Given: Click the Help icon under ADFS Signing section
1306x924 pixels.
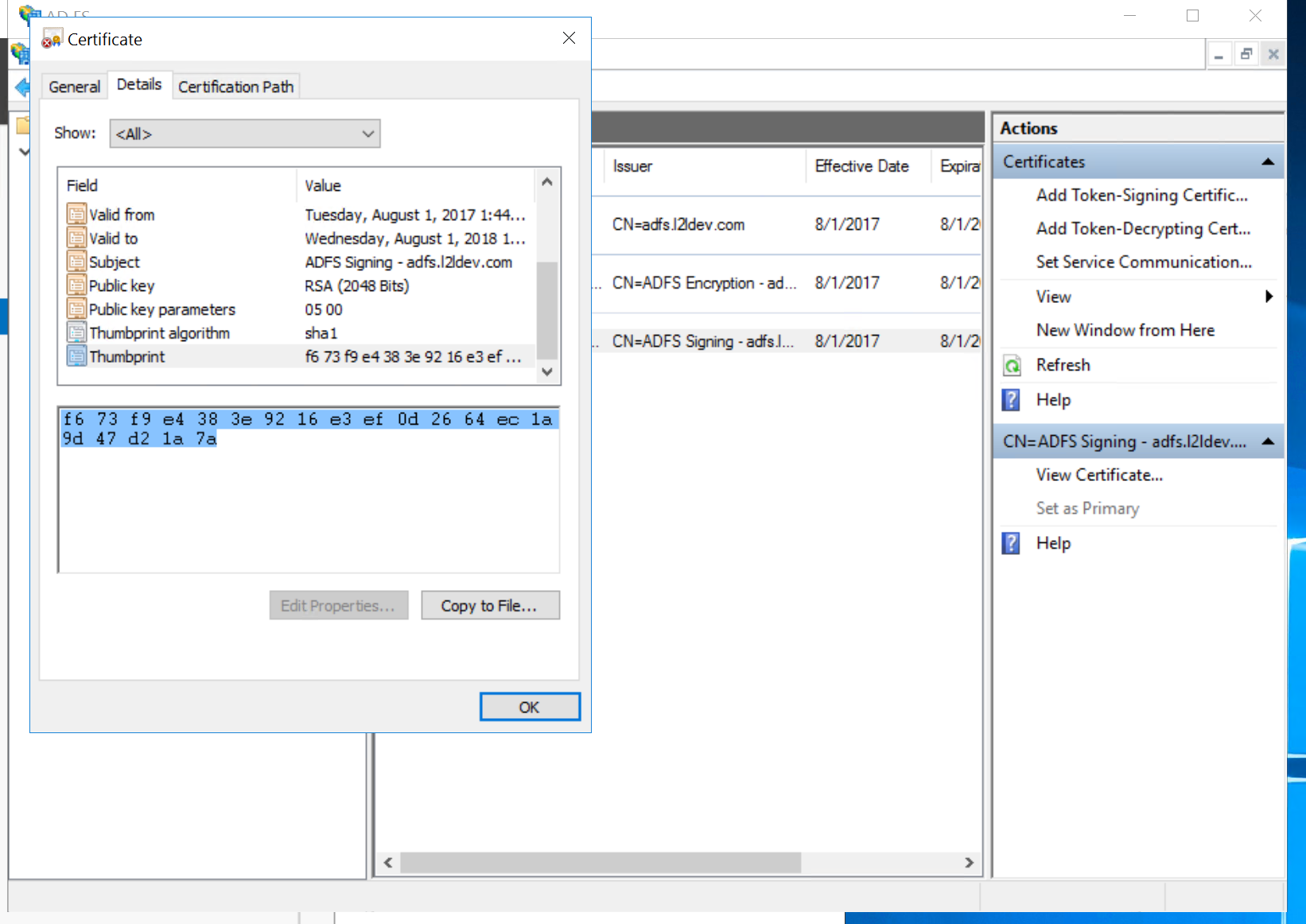Looking at the screenshot, I should (x=1011, y=543).
